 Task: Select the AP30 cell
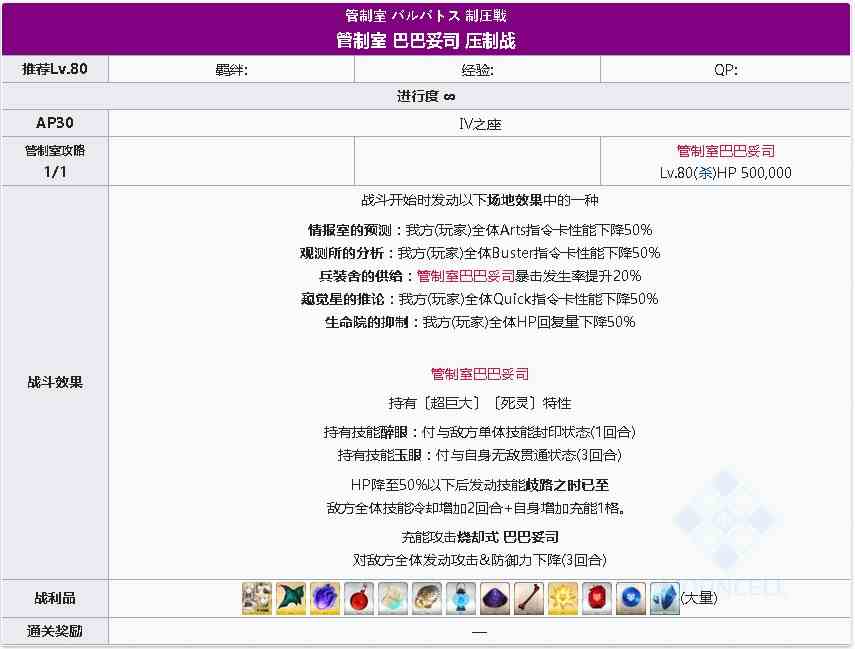(55, 123)
